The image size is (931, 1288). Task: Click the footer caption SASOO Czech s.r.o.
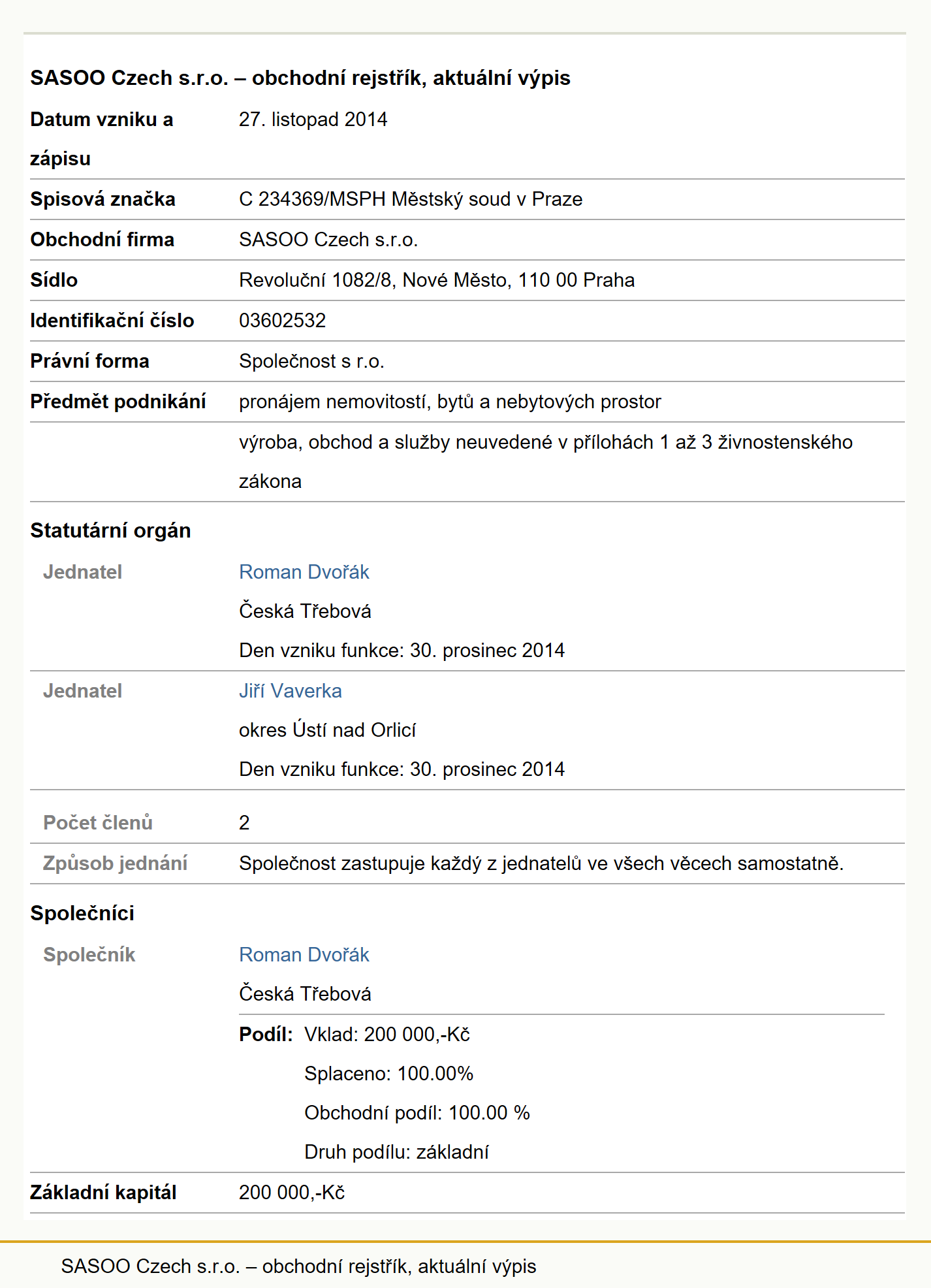[x=298, y=1266]
